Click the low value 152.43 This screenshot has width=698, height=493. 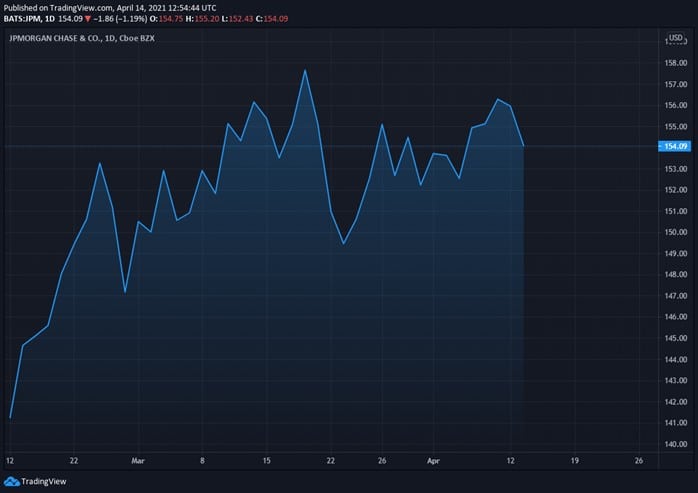tap(241, 19)
